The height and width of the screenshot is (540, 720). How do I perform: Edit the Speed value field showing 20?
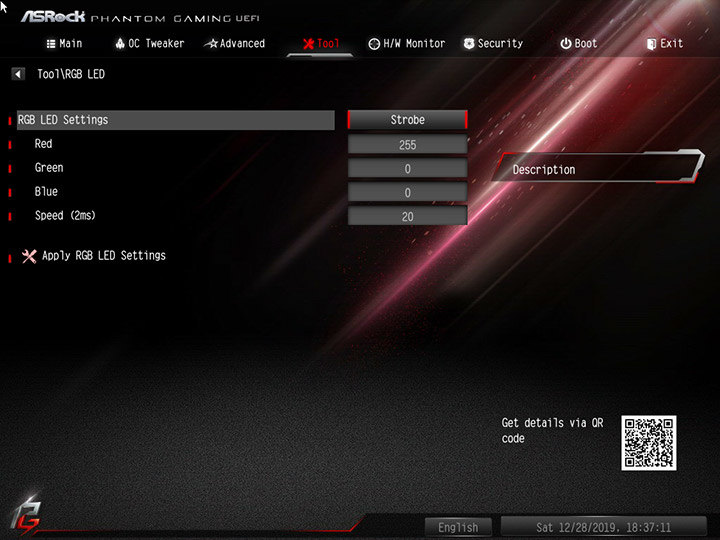407,216
